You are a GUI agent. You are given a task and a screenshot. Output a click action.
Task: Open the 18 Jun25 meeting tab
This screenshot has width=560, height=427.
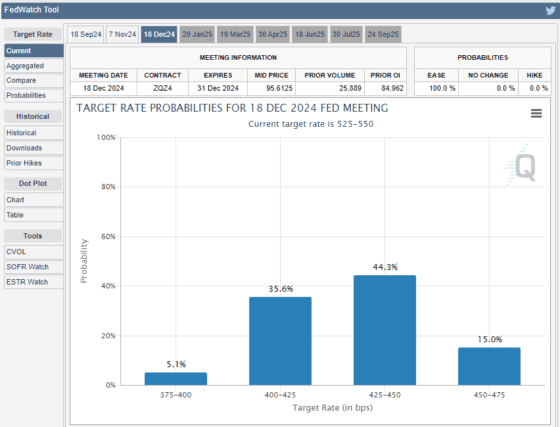tap(310, 34)
